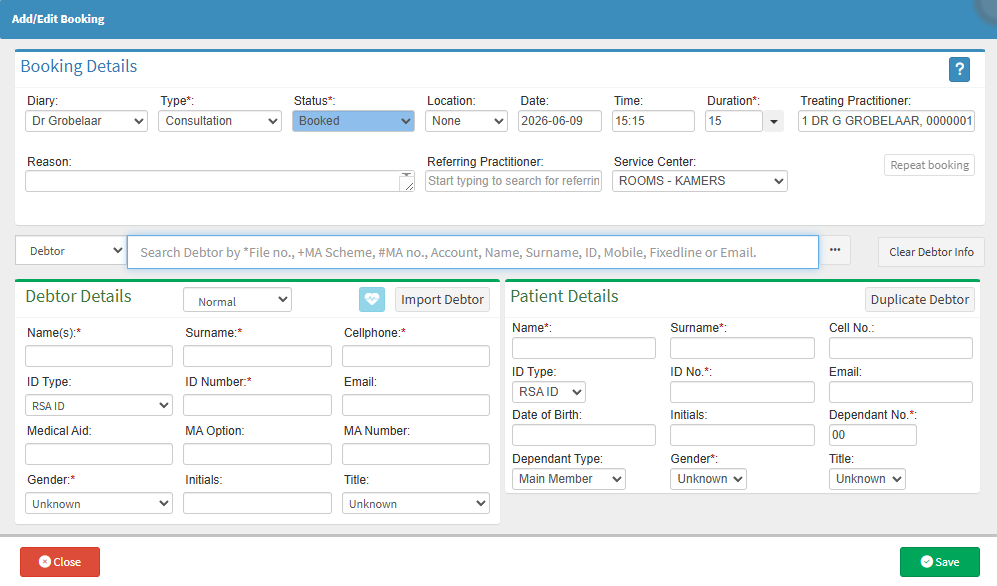The width and height of the screenshot is (997, 586).
Task: Click the Reason text area
Action: pos(219,181)
